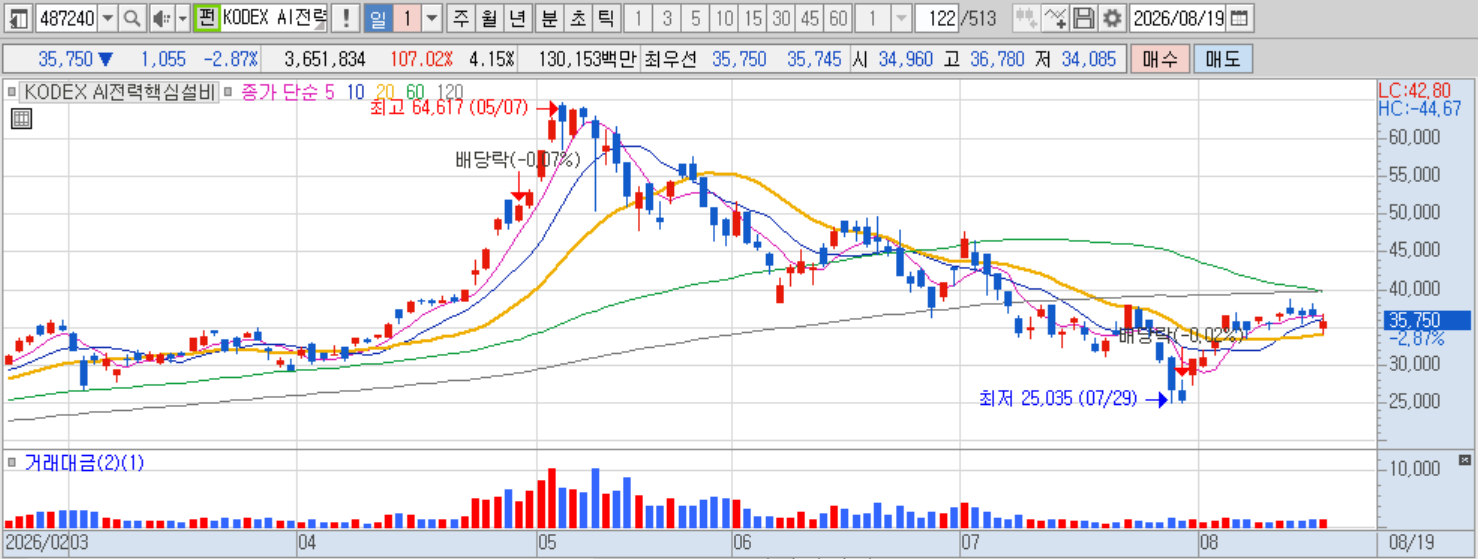Viewport: 1478px width, 559px height.
Task: Click the 종가 단순 indicator label
Action: click(x=279, y=92)
